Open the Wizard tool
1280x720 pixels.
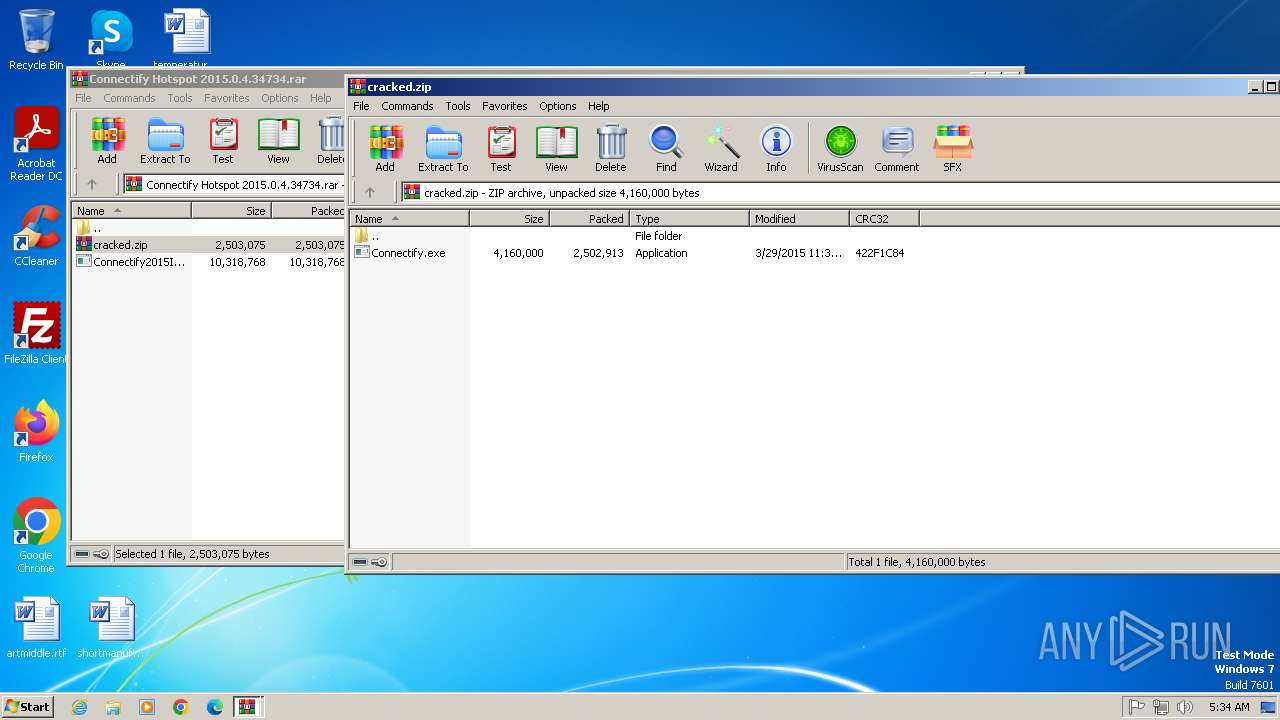721,149
